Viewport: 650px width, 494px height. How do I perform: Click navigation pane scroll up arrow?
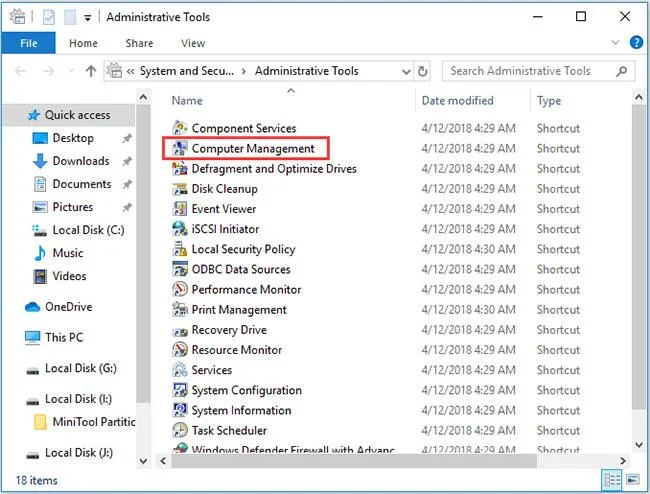coord(143,98)
